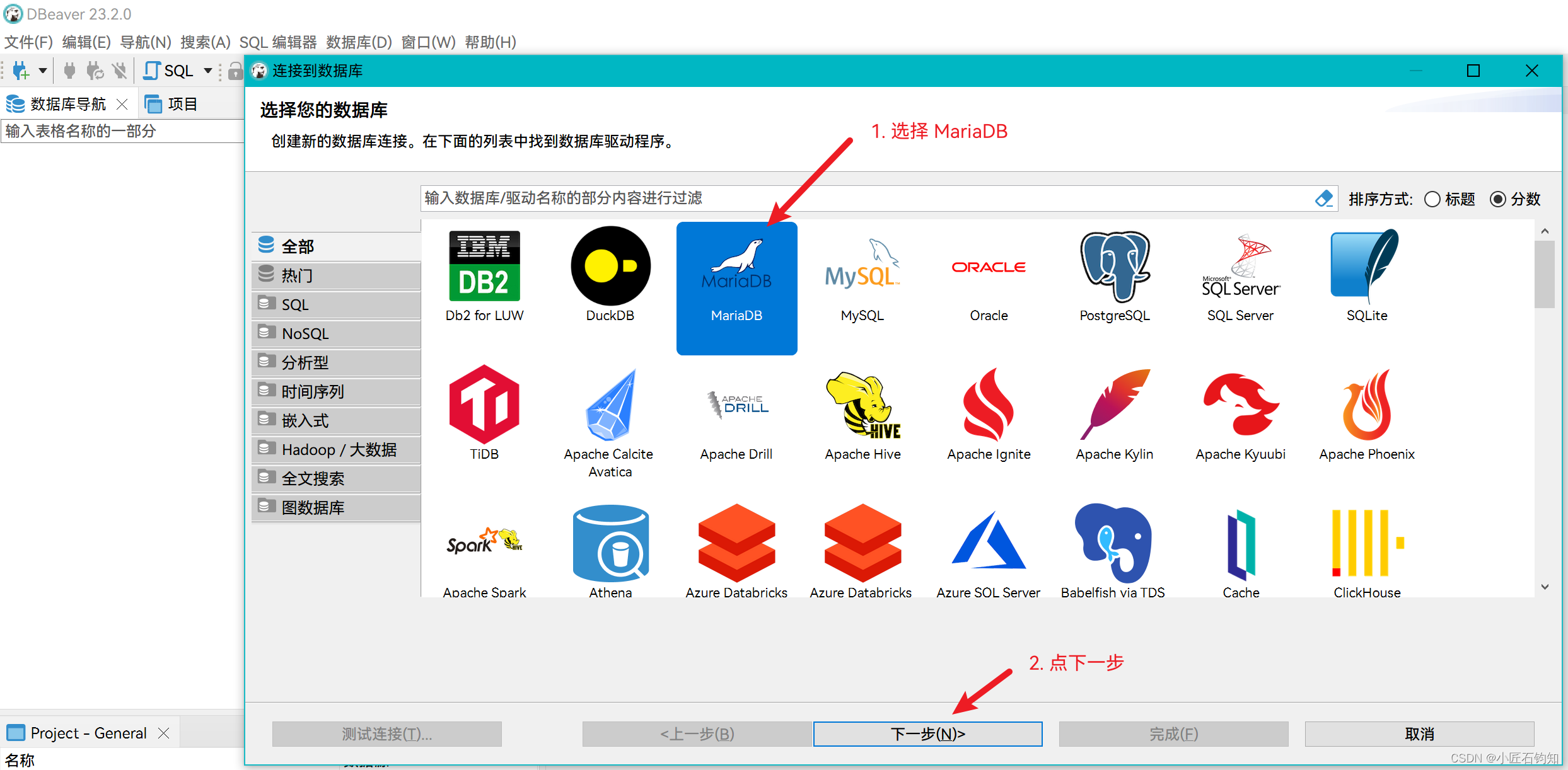Open new connection dropdown arrow
The width and height of the screenshot is (1568, 770).
tap(42, 71)
